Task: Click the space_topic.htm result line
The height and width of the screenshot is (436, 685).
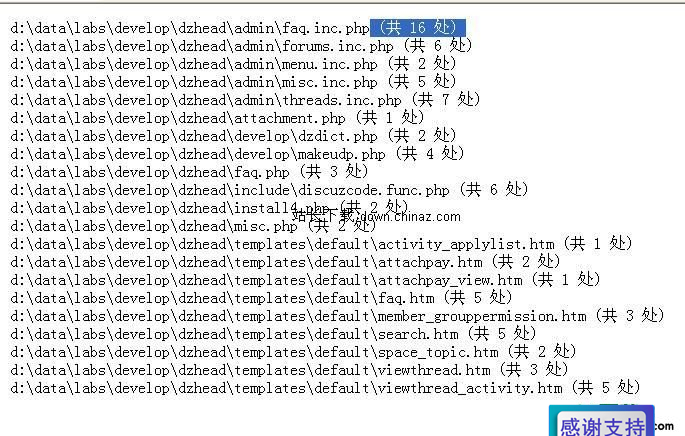Action: click(293, 352)
